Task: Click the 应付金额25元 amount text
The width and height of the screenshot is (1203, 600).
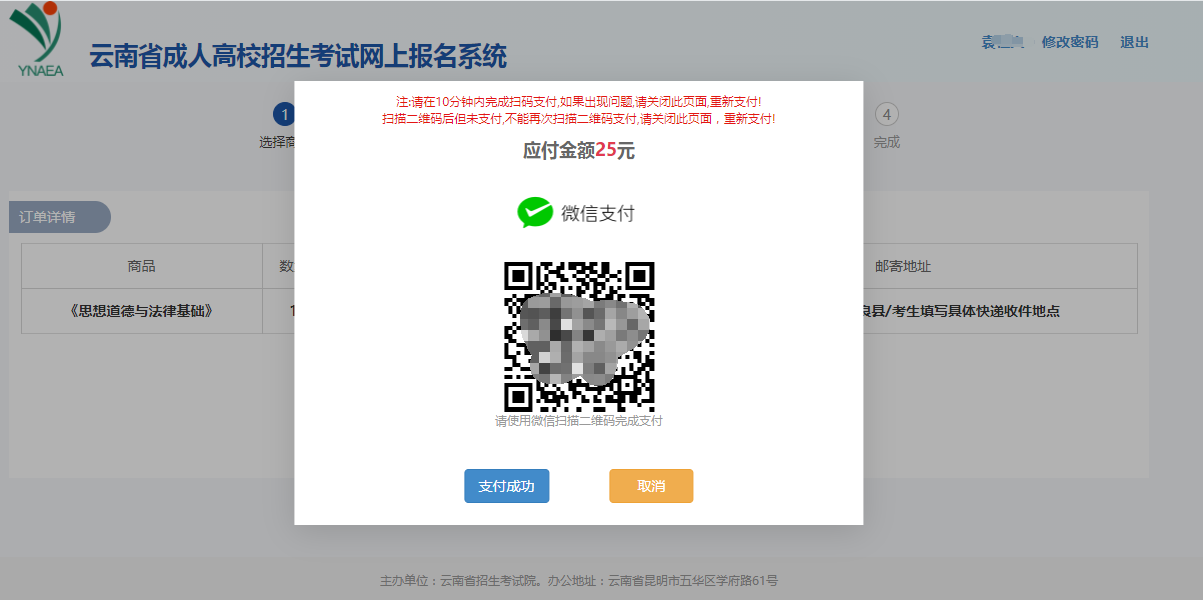Action: coord(577,147)
